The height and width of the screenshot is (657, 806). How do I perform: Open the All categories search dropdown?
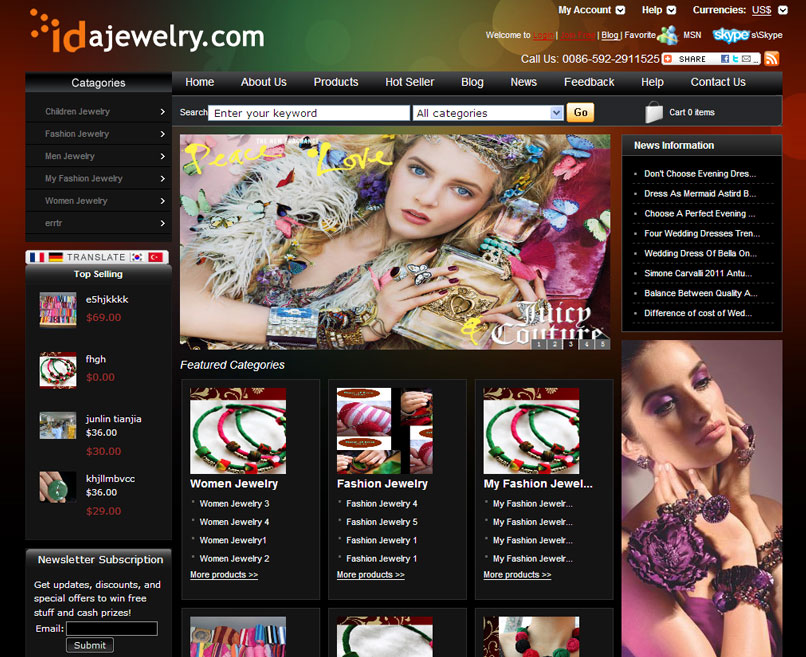(x=488, y=113)
